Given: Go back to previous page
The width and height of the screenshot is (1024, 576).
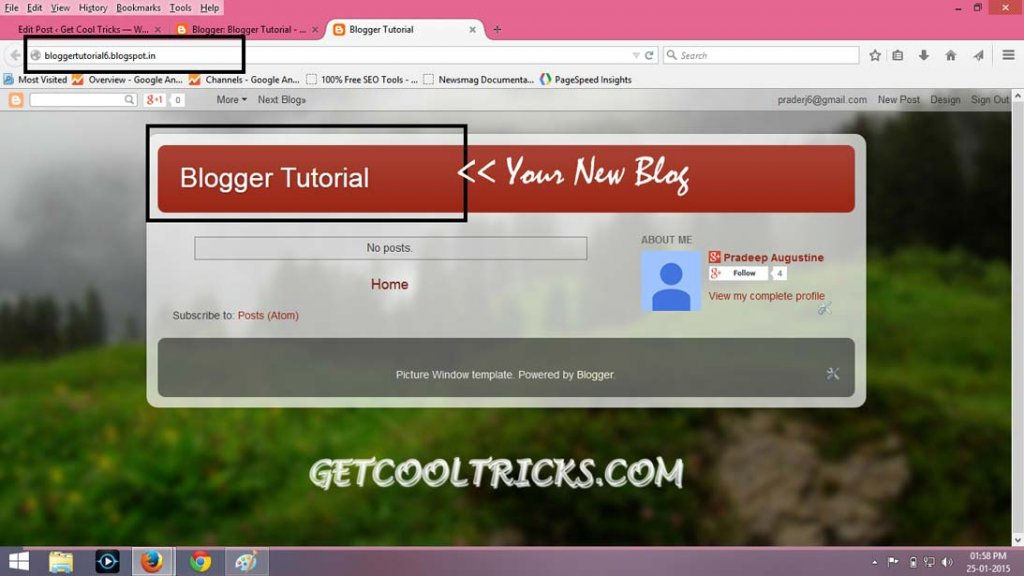Looking at the screenshot, I should pyautogui.click(x=15, y=56).
